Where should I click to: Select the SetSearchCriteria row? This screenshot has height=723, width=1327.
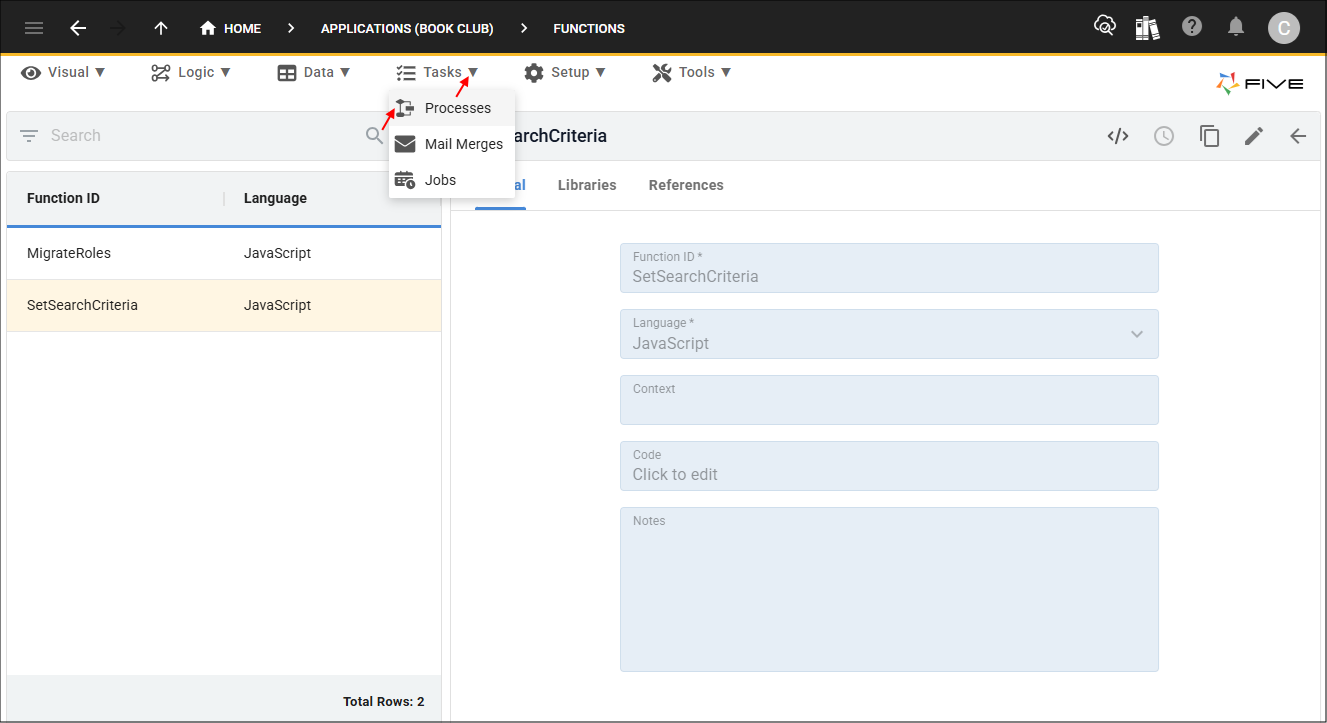click(x=224, y=305)
